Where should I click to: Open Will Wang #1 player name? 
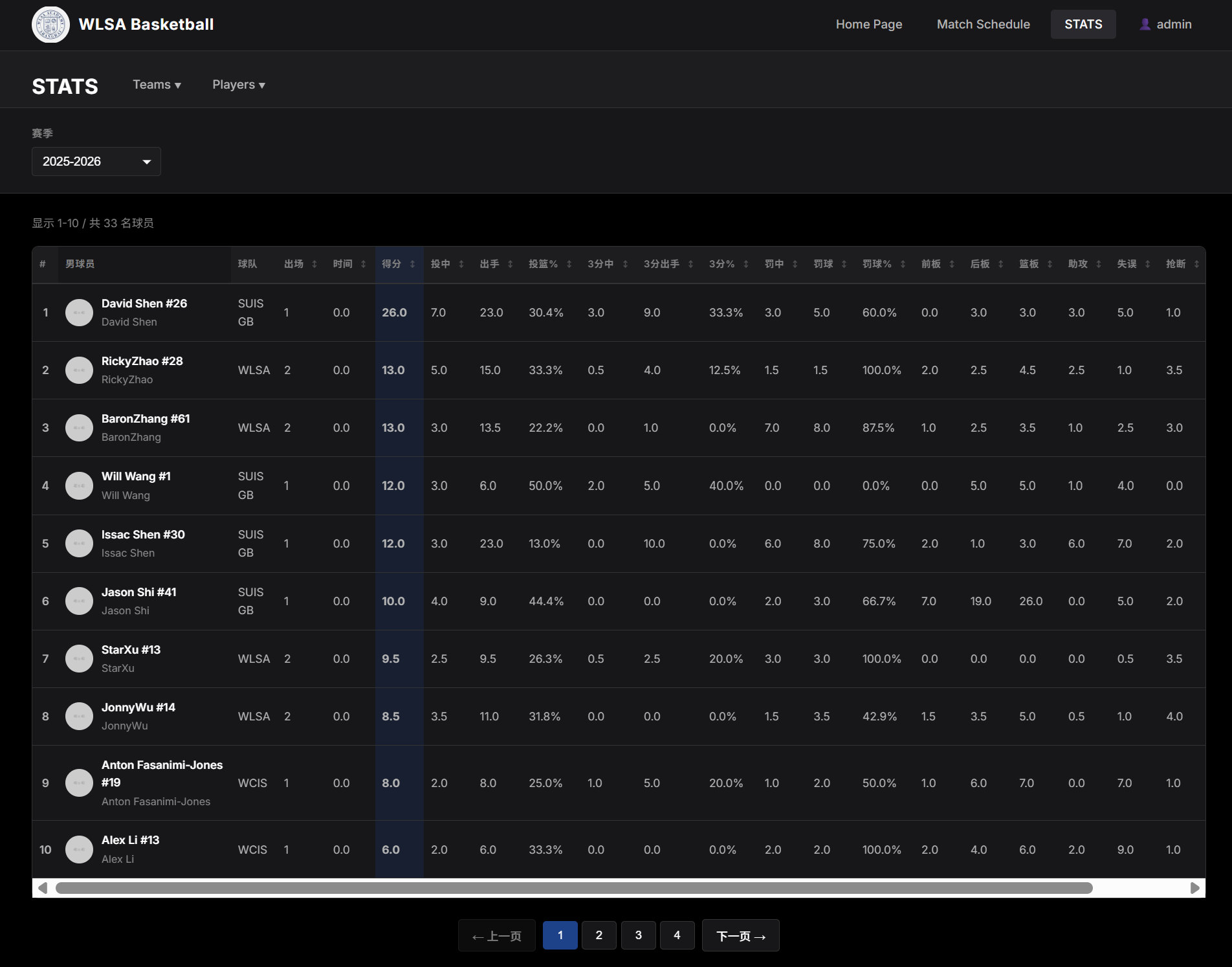click(x=136, y=476)
